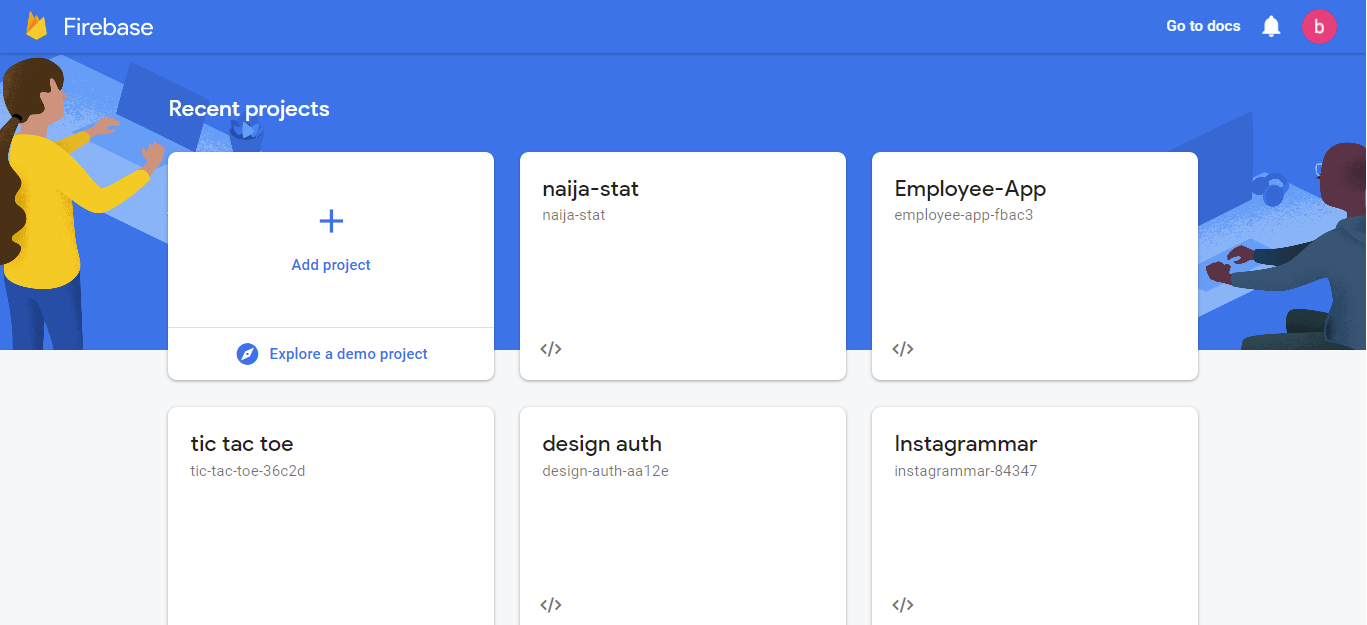This screenshot has width=1367, height=625.
Task: Click the Add project button
Action: tap(330, 264)
